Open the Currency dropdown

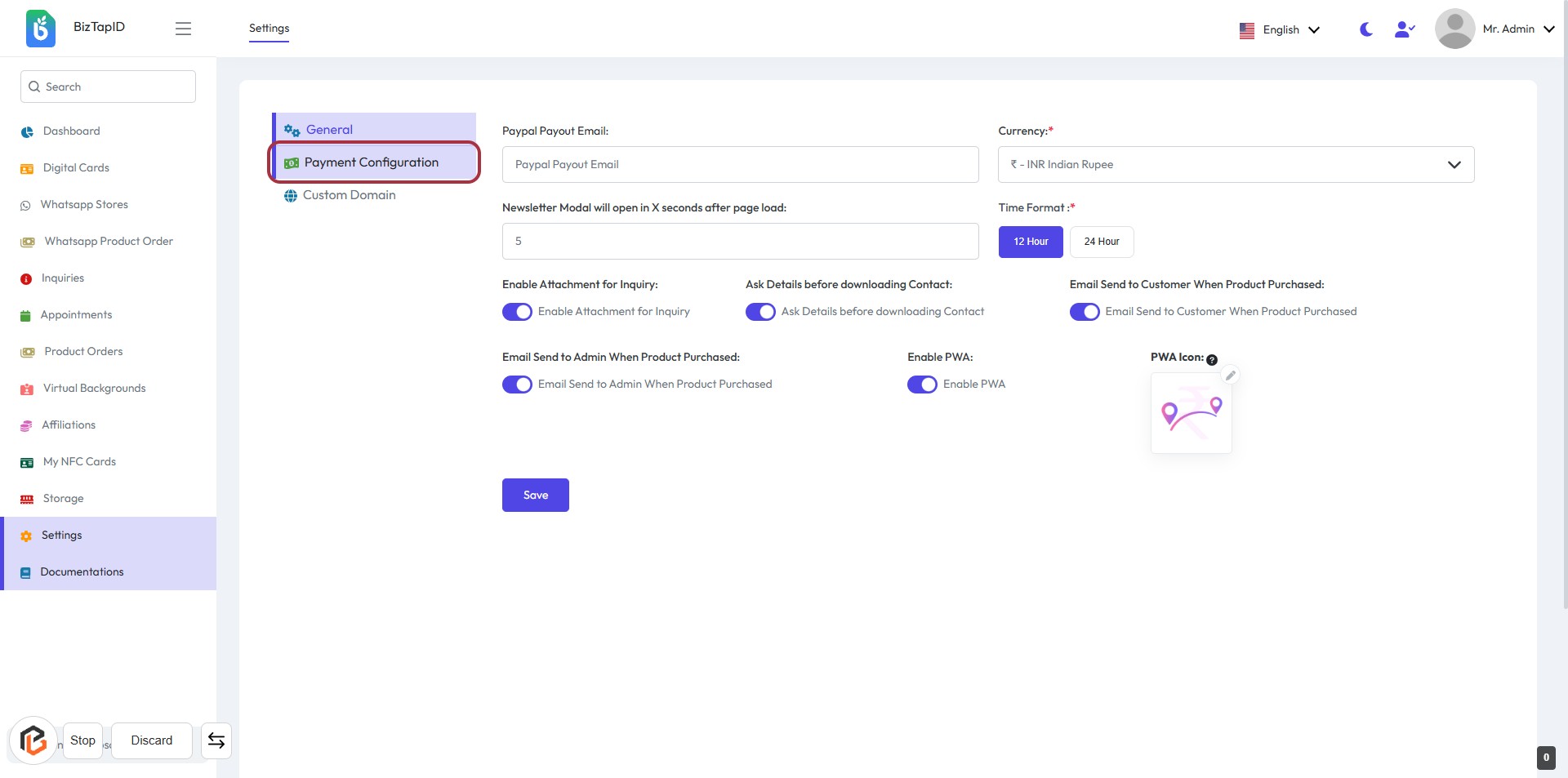[x=1236, y=165]
